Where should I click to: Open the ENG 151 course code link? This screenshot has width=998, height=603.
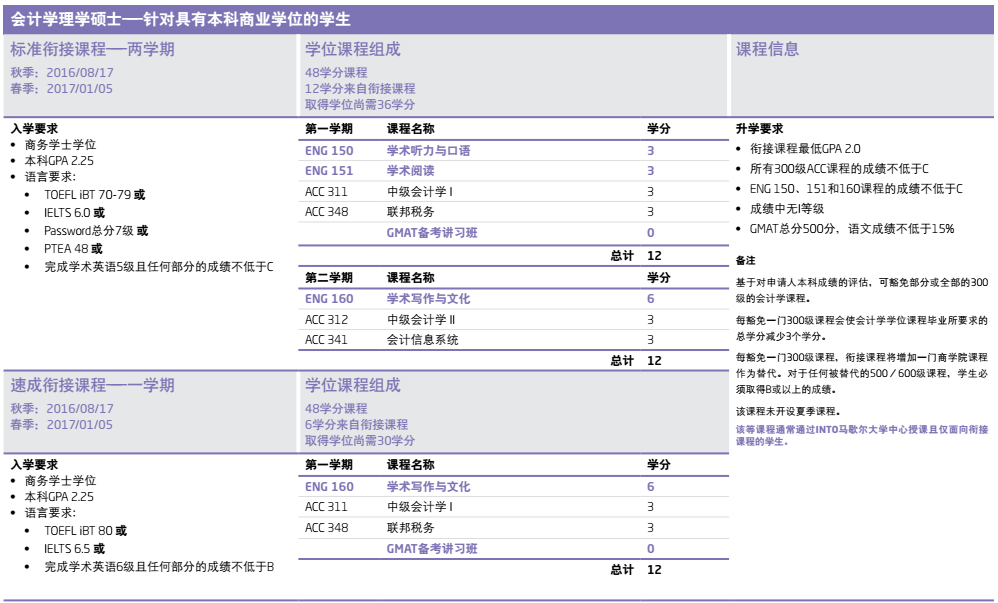coord(329,171)
